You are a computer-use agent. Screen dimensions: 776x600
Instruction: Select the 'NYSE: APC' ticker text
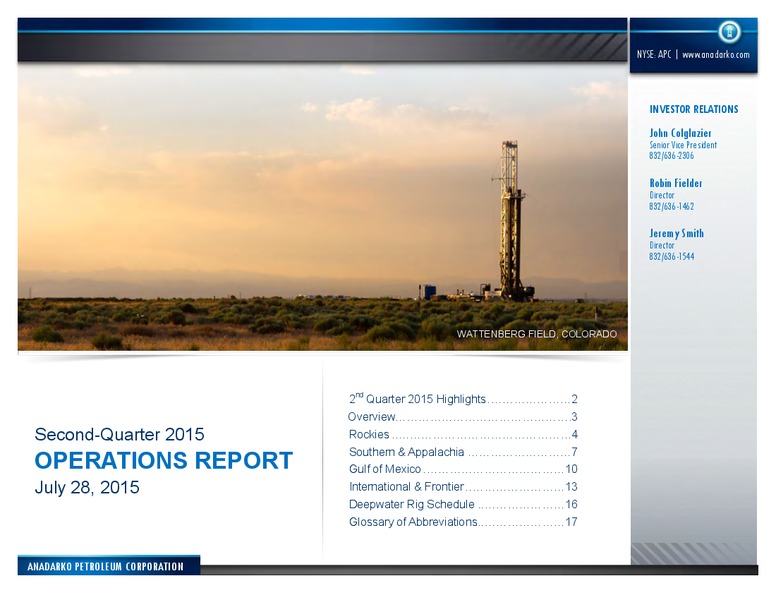[x=654, y=54]
